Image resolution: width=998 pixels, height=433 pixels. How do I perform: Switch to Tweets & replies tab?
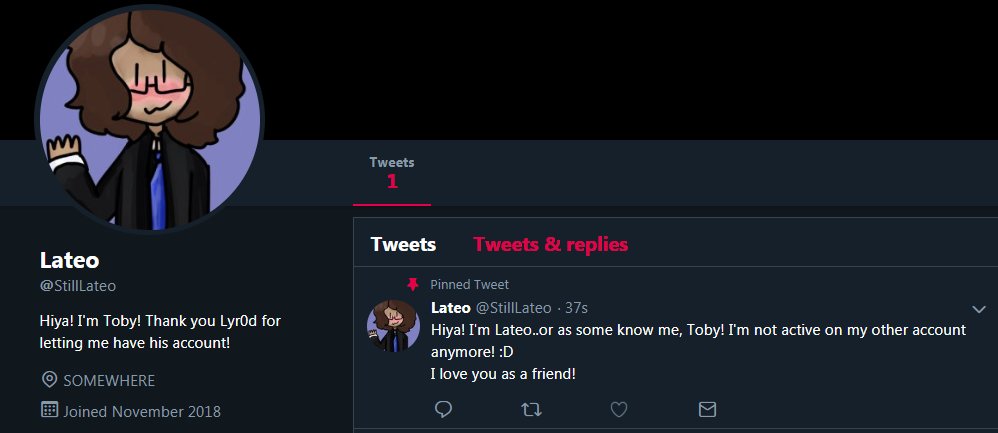pyautogui.click(x=551, y=244)
